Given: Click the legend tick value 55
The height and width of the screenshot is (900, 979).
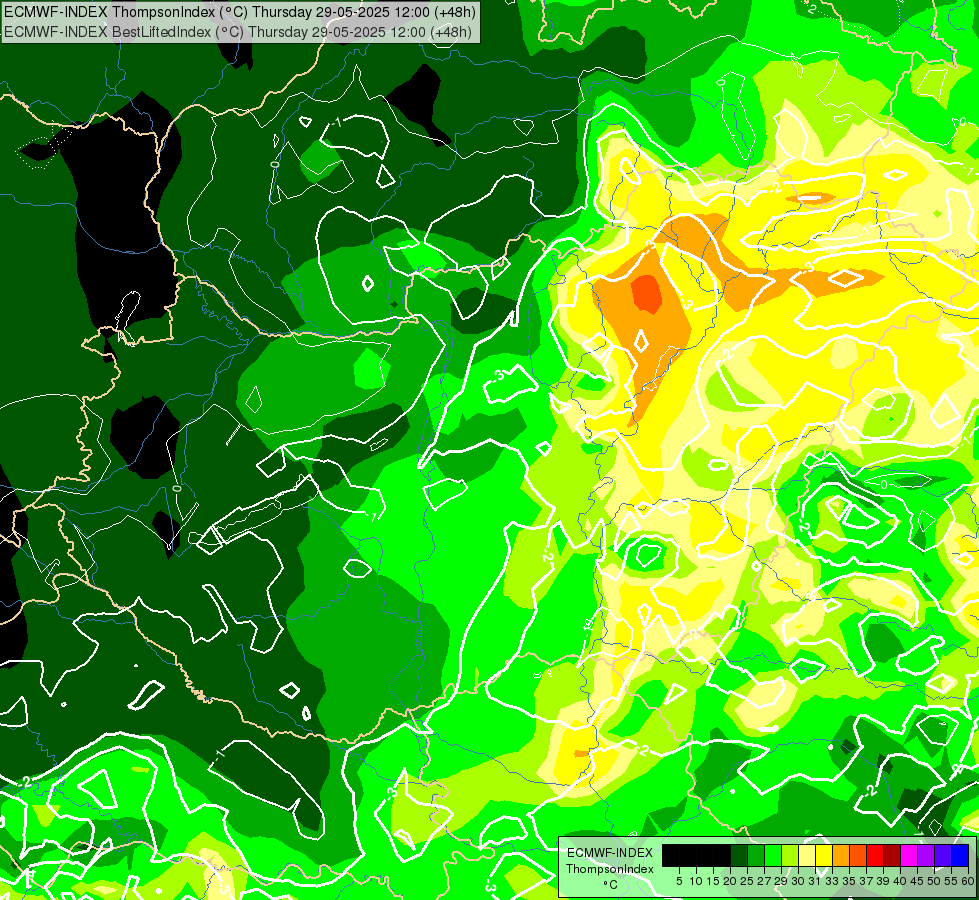Looking at the screenshot, I should 951,881.
